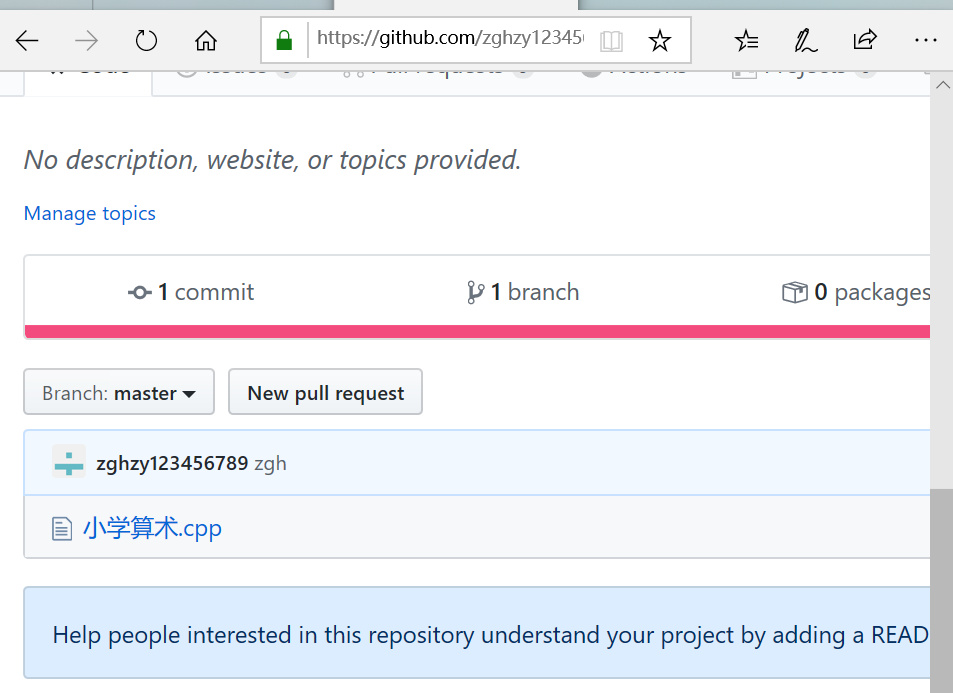Open the add notes pen icon
Screen dimensions: 953x693
pyautogui.click(x=805, y=41)
